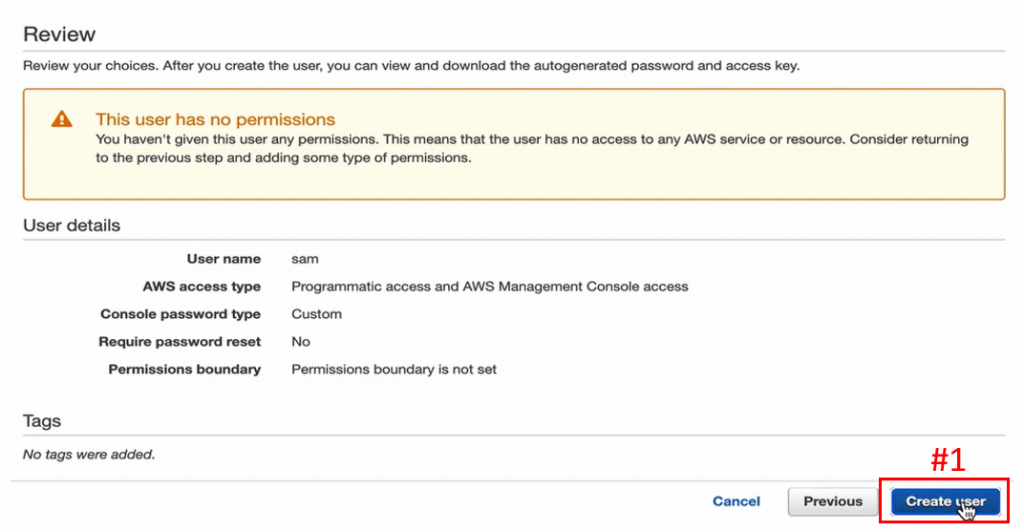Click the User name label
1024x532 pixels.
point(223,259)
